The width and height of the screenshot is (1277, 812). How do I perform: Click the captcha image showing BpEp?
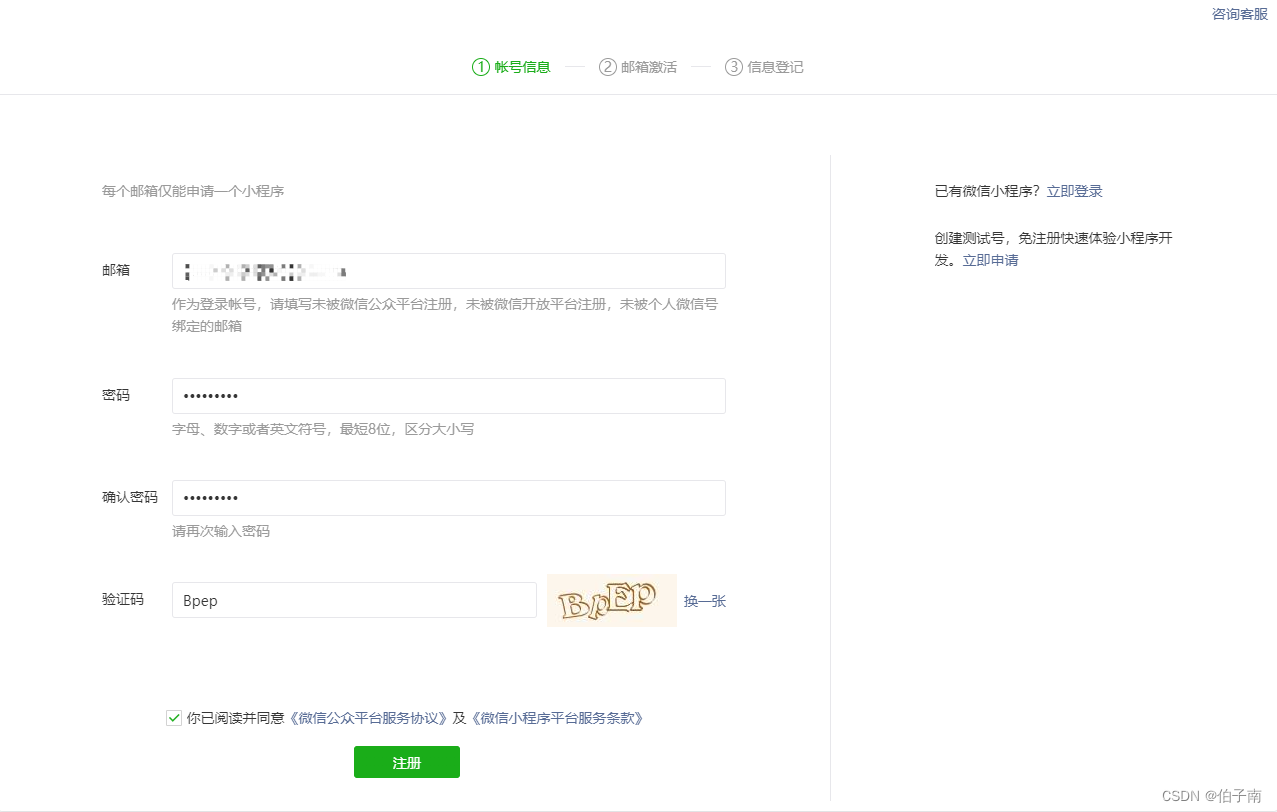(611, 600)
